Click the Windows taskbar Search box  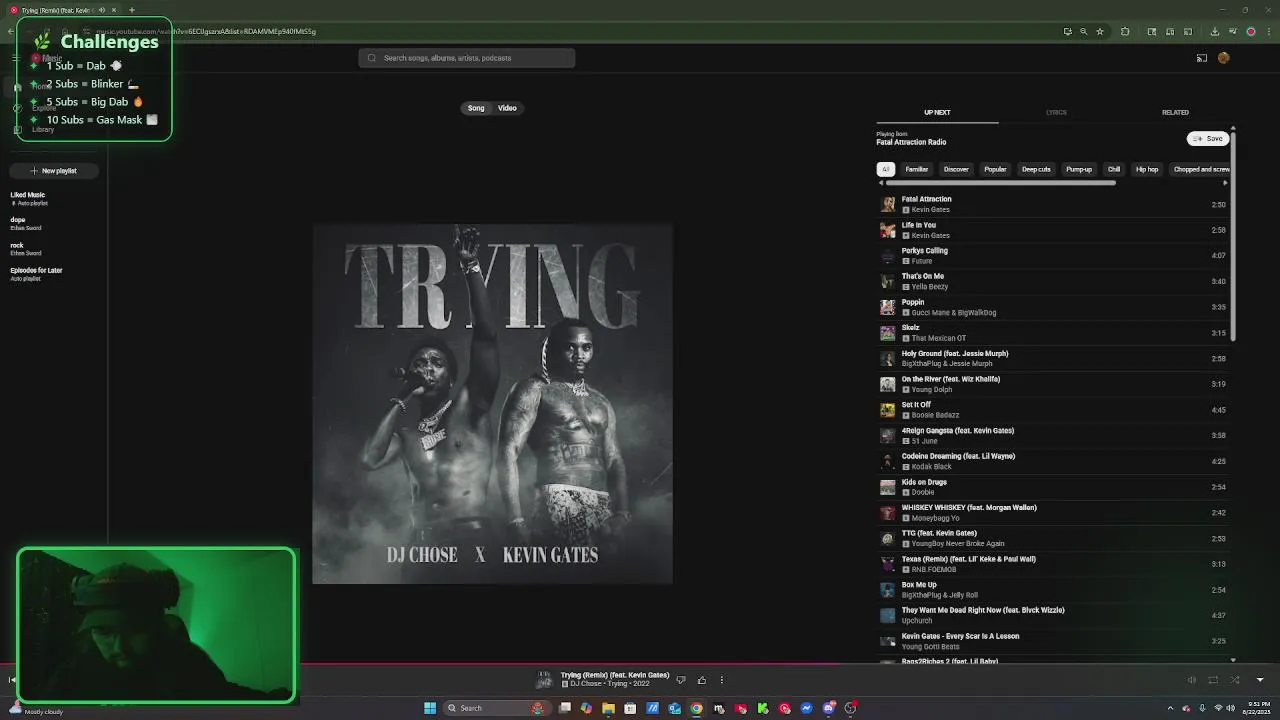496,708
